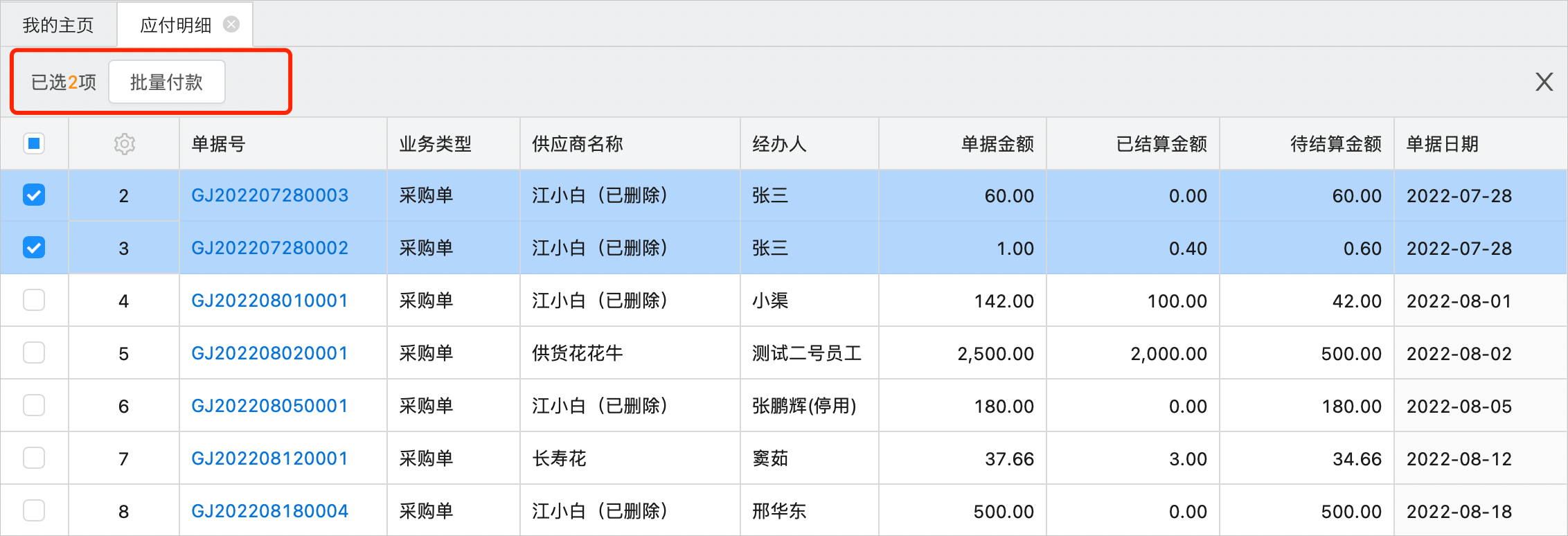Click the 供应商名称 column header

pyautogui.click(x=578, y=144)
